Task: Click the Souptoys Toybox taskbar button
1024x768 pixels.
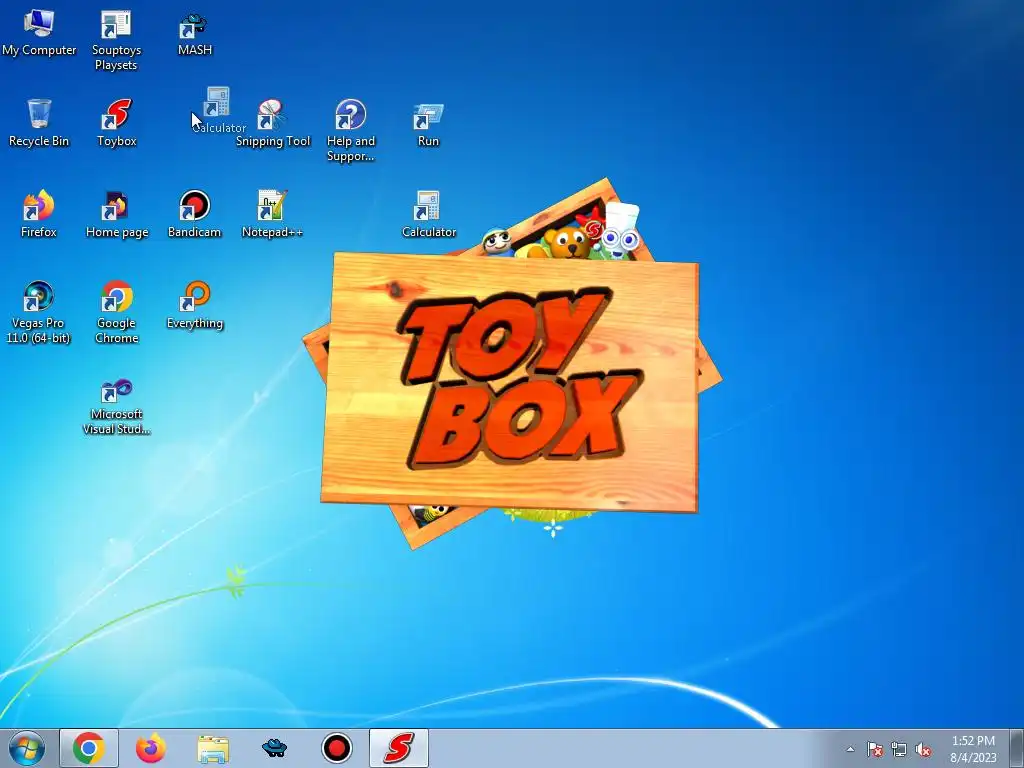Action: coord(399,748)
